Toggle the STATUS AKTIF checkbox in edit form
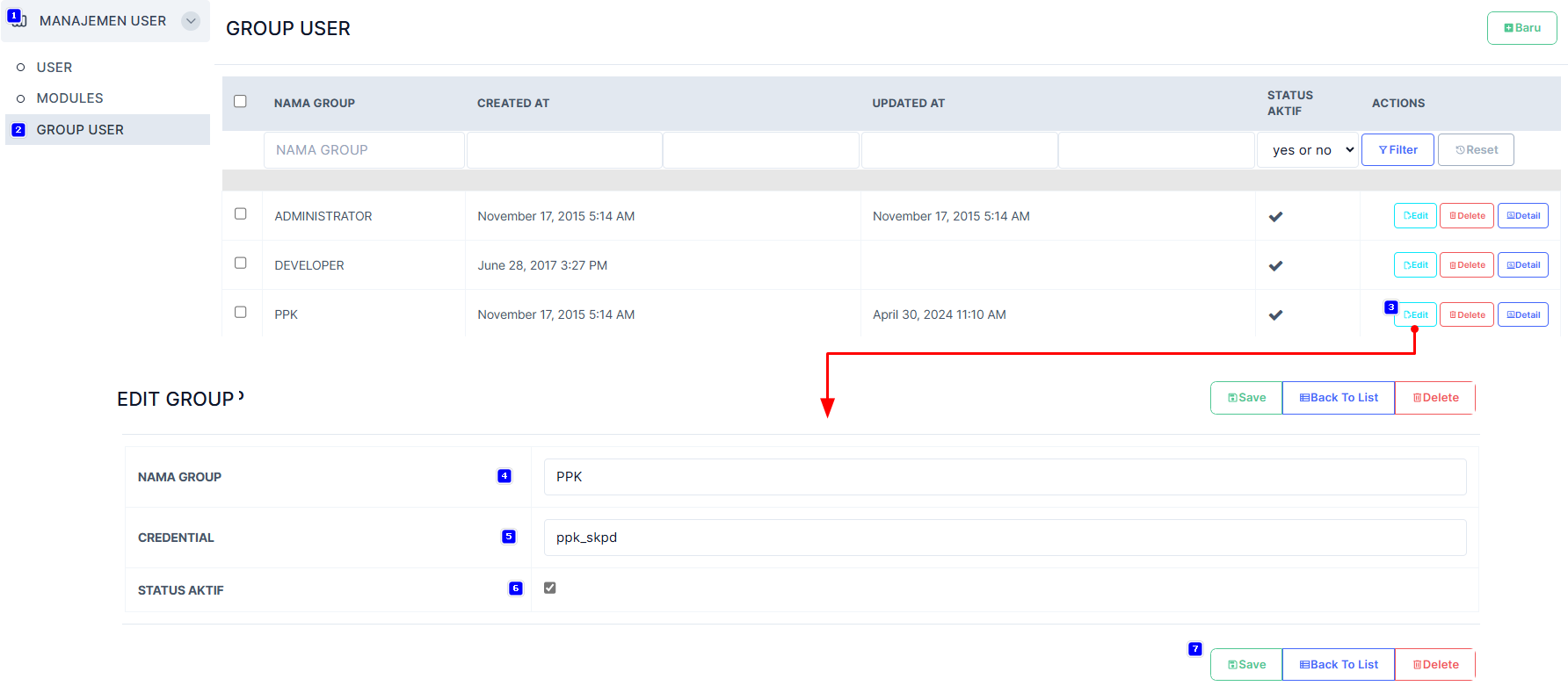The height and width of the screenshot is (686, 1568). (x=550, y=588)
